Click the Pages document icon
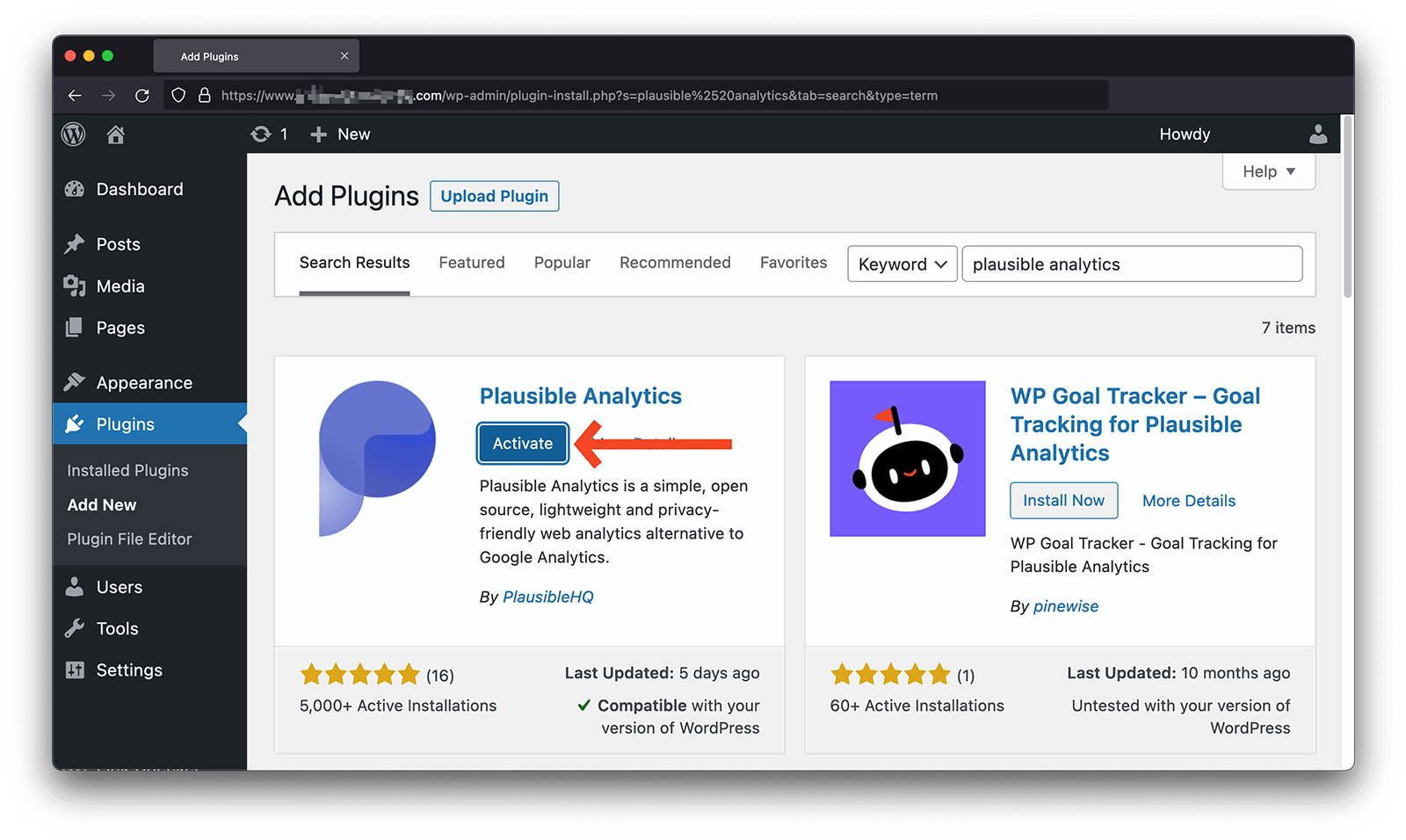This screenshot has width=1406, height=840. tap(74, 327)
